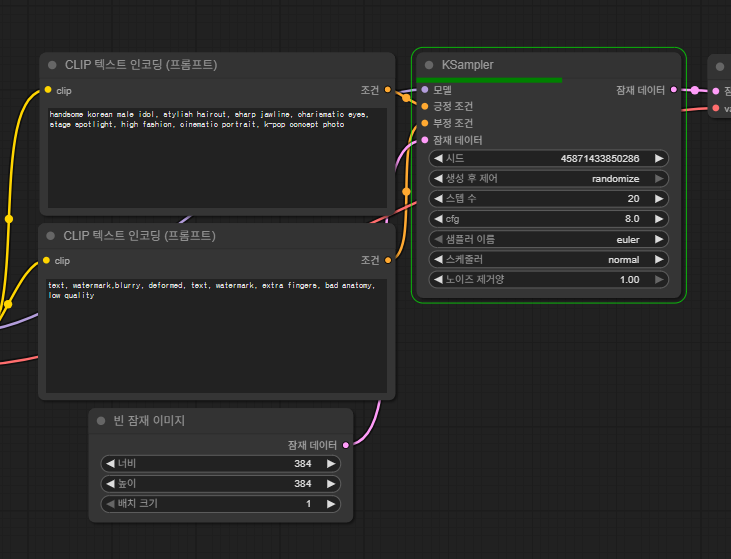Screen dimensions: 731x559
Task: Click the 시드 seed value field
Action: 548,159
